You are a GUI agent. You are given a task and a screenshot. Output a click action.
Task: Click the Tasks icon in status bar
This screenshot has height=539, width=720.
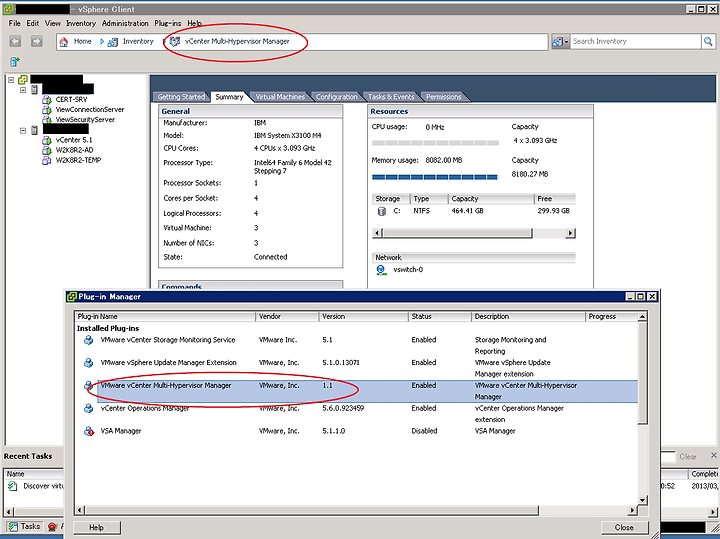[13, 527]
